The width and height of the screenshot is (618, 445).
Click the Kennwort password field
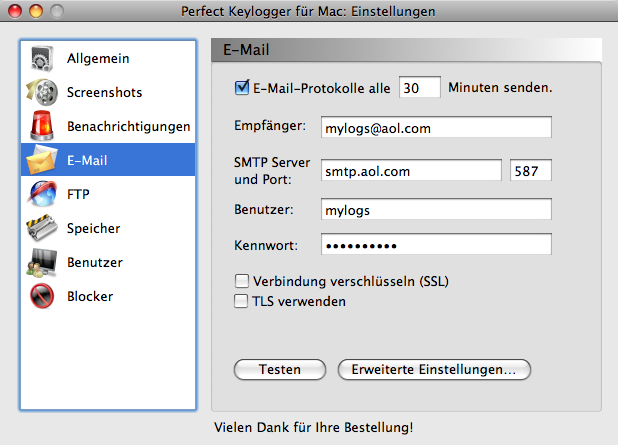pos(436,244)
